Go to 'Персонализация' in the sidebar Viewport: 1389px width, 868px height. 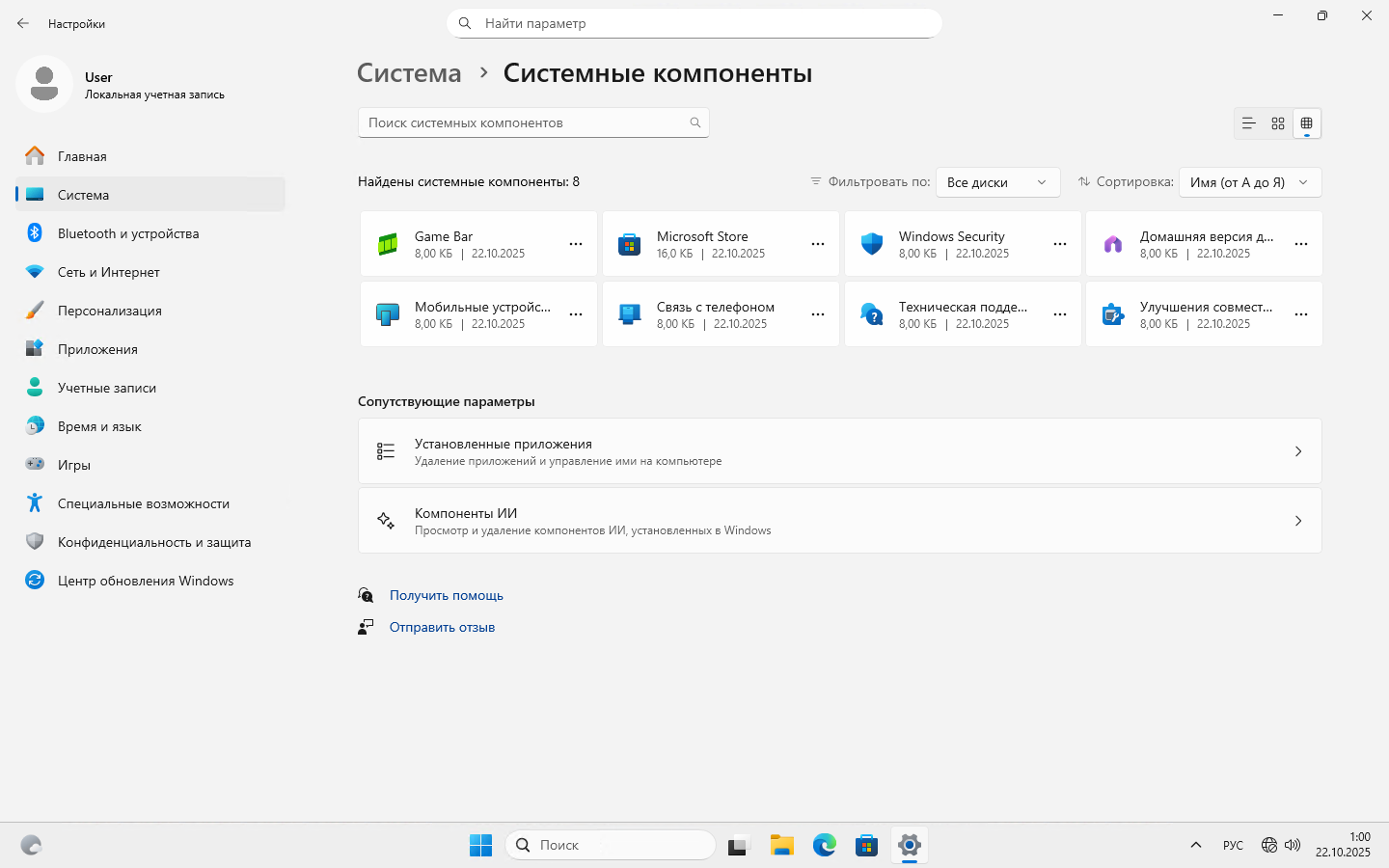(x=109, y=311)
